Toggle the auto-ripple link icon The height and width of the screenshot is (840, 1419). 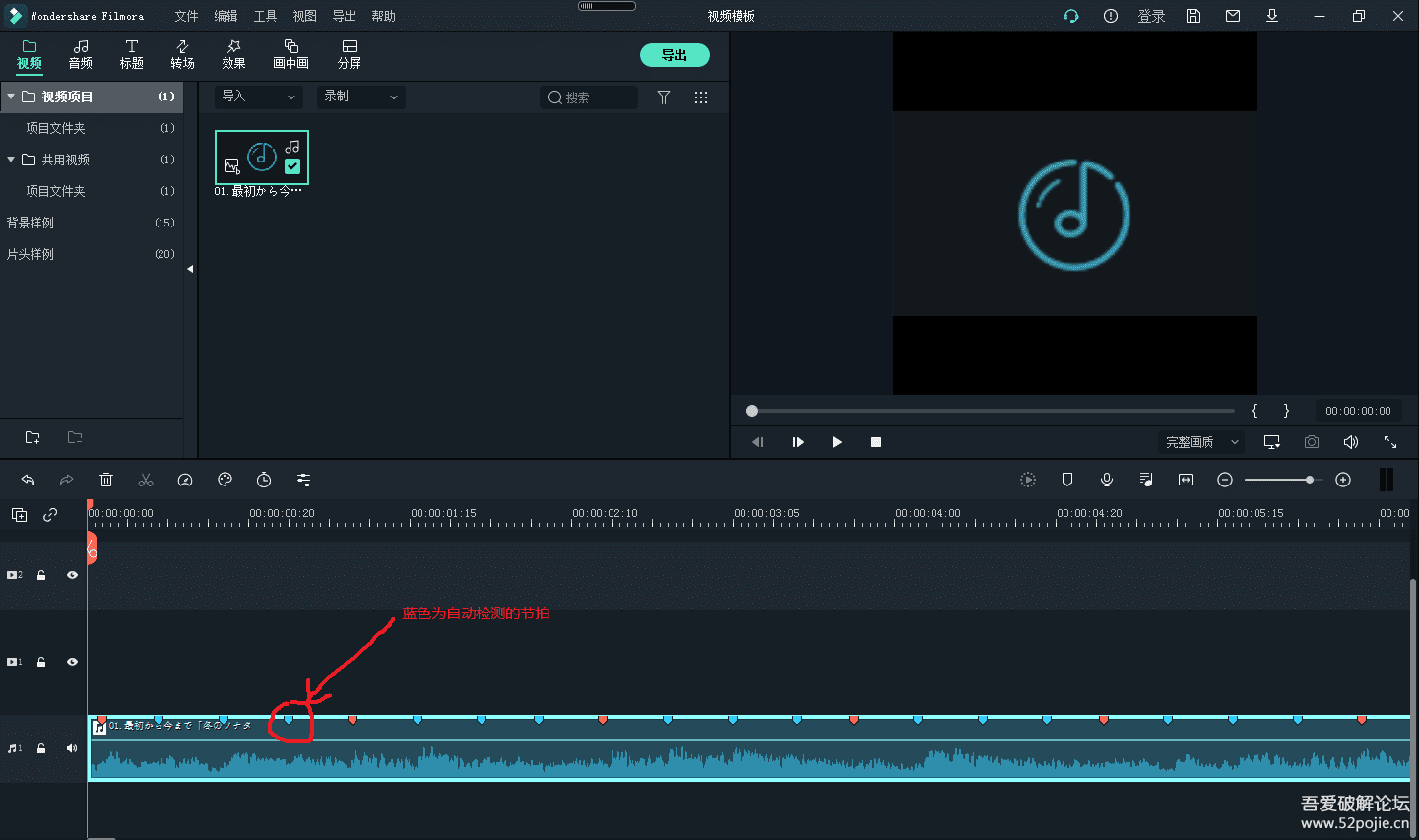tap(50, 515)
